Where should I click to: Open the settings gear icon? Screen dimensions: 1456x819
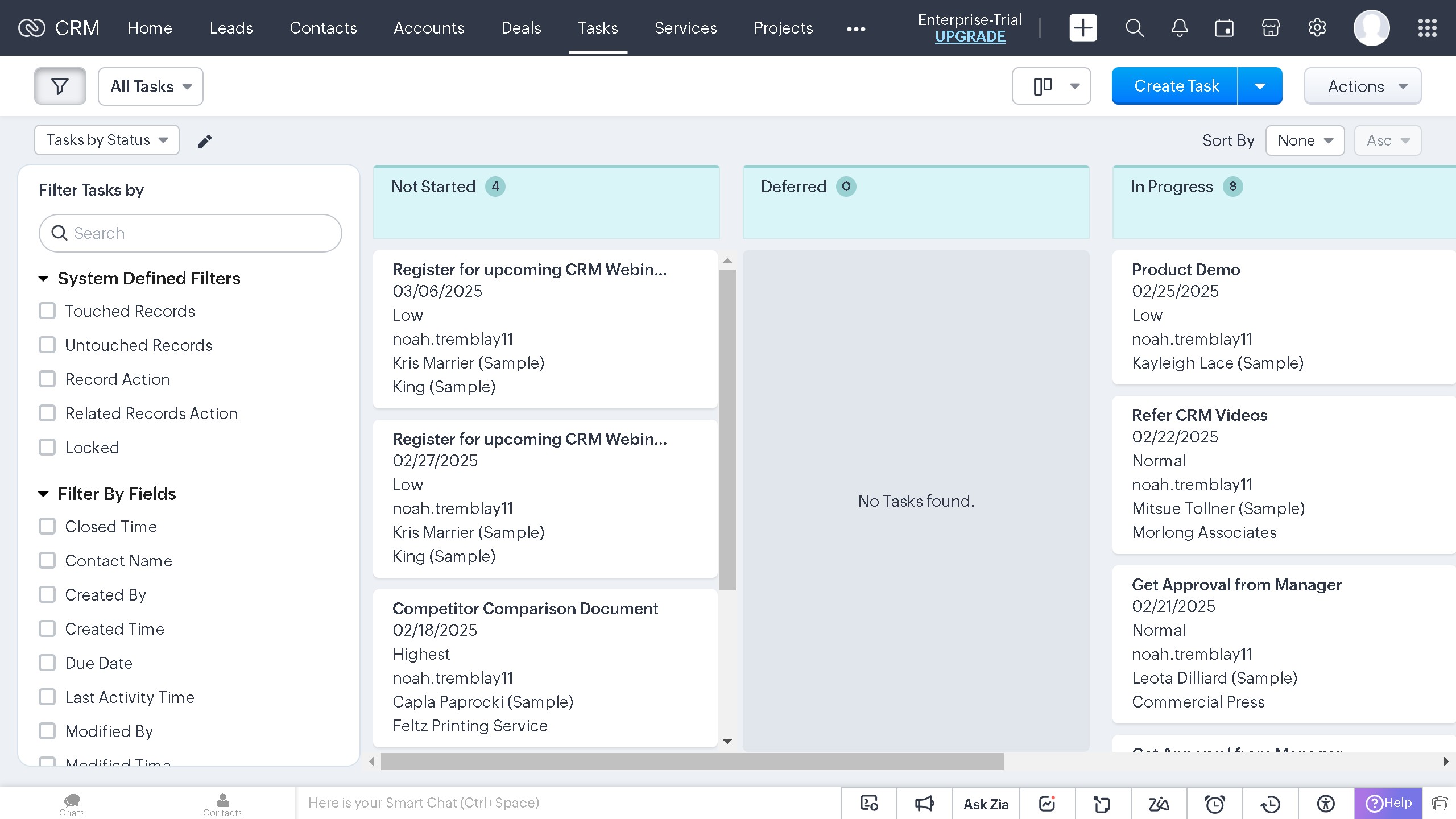point(1317,28)
